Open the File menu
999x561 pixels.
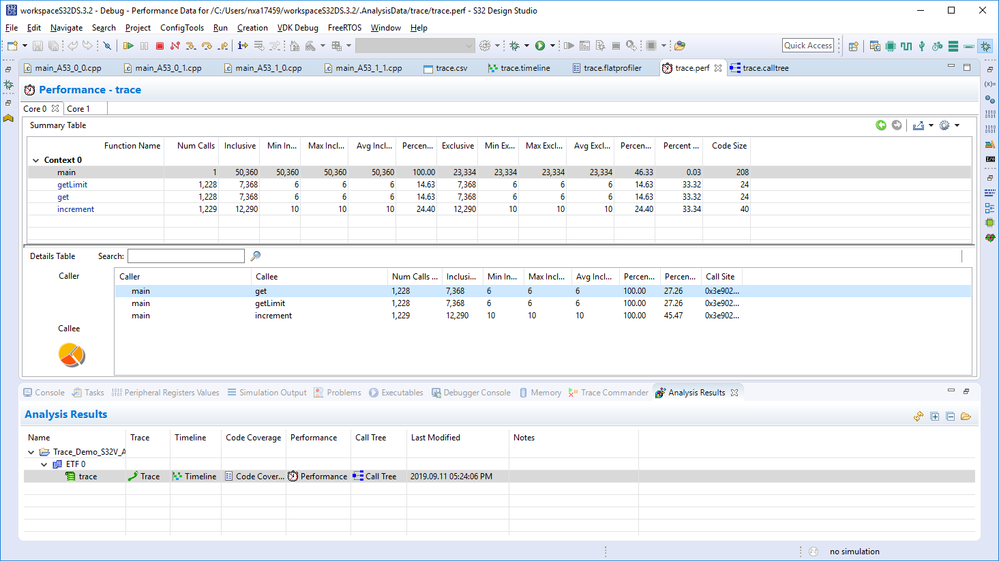(11, 28)
